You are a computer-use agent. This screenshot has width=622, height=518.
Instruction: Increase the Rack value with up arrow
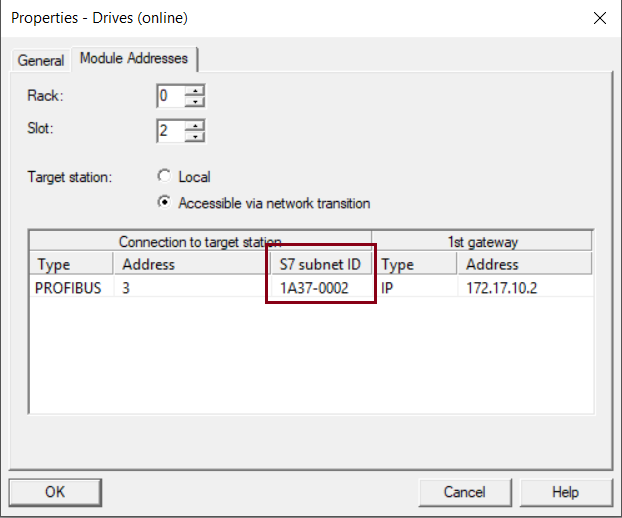click(195, 91)
